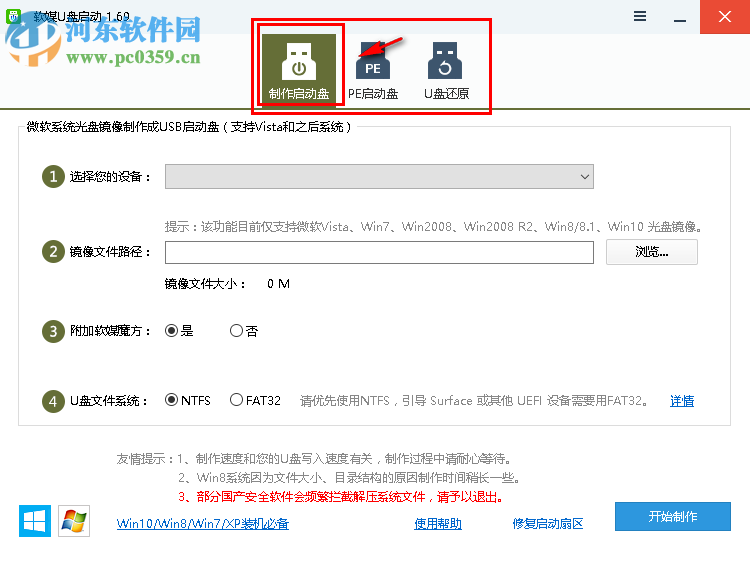
Task: Select 否 for 附加软媒魔方
Action: point(244,331)
